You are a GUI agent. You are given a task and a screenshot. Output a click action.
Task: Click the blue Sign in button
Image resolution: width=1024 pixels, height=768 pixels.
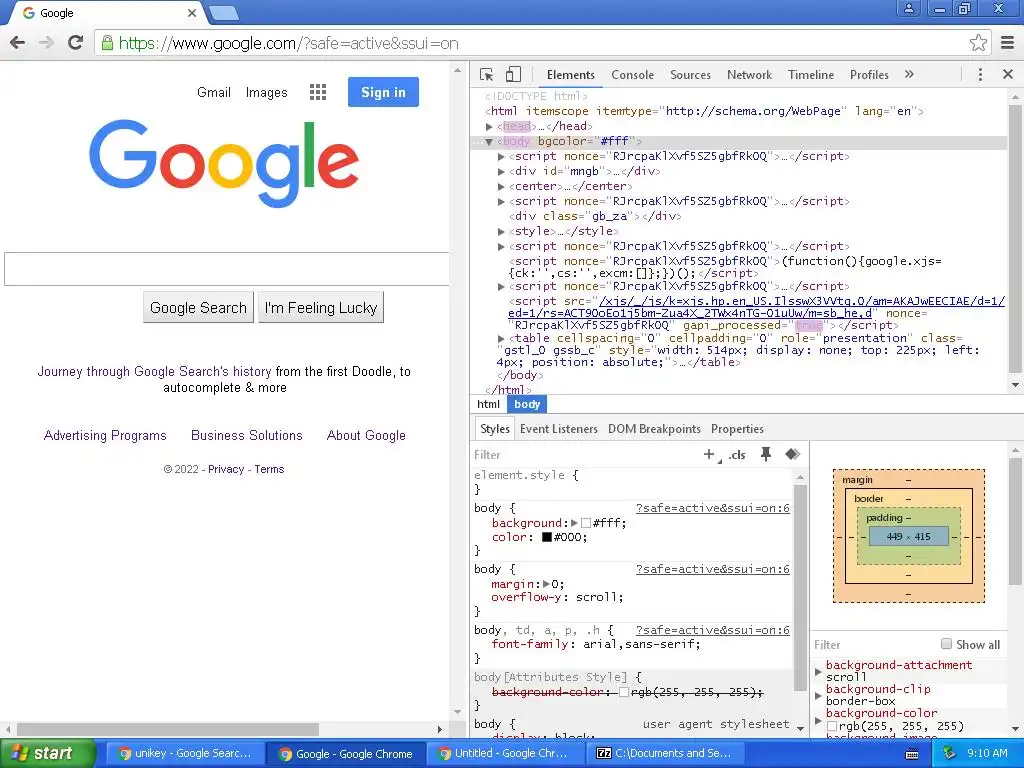[383, 92]
